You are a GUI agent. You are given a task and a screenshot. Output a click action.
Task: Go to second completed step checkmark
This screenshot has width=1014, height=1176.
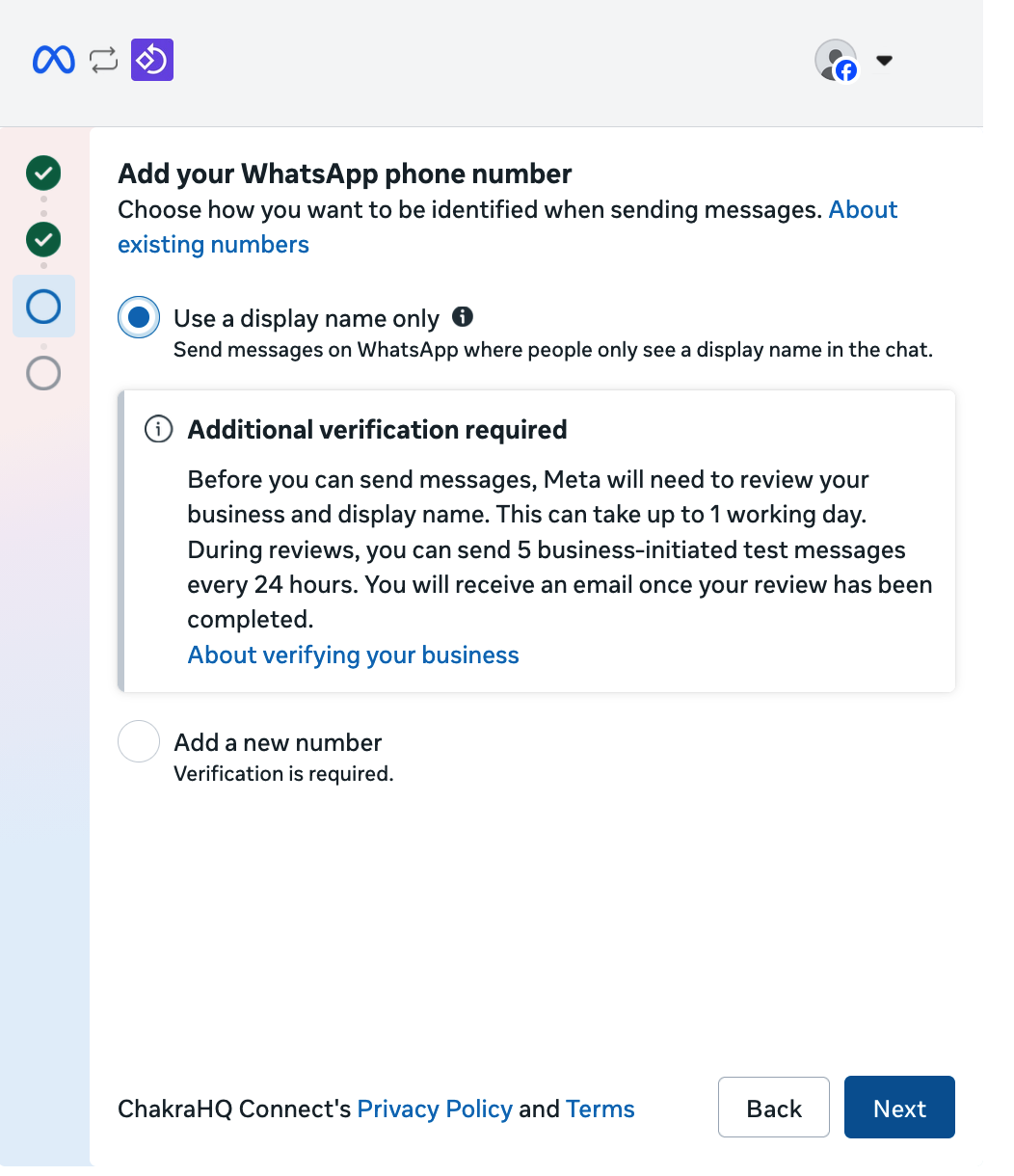click(x=43, y=239)
